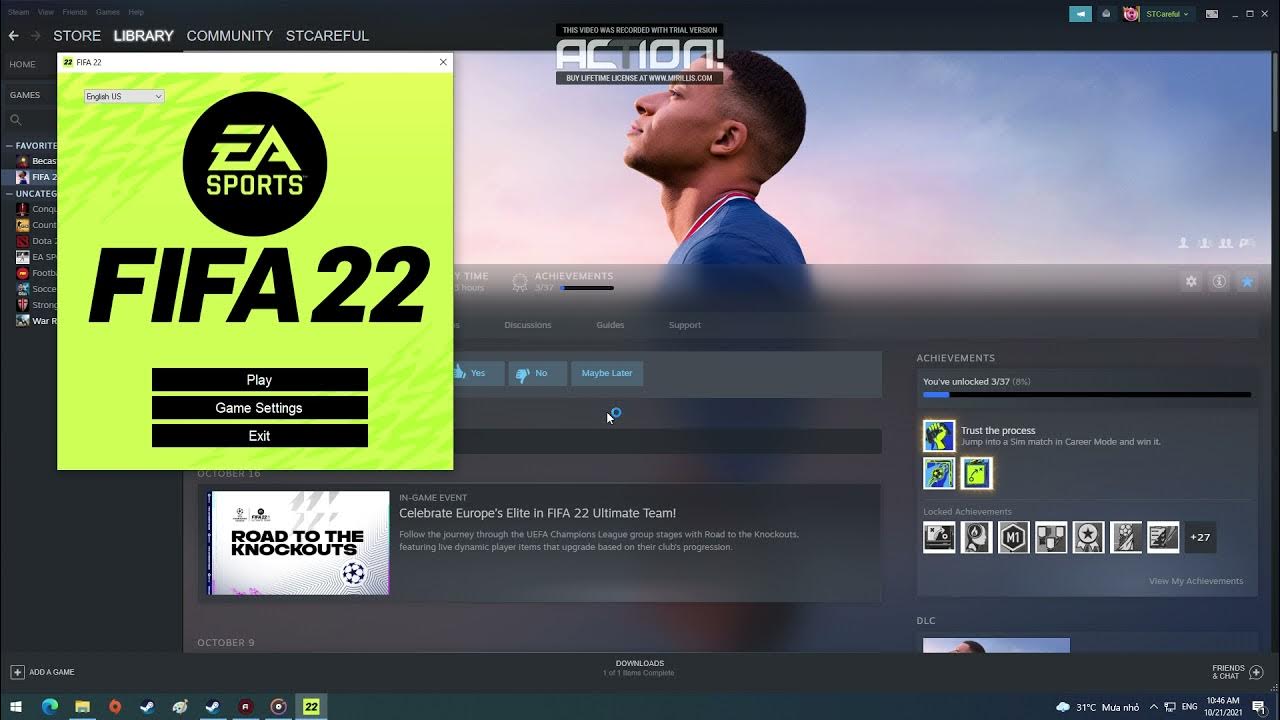The width and height of the screenshot is (1280, 720).
Task: Open the English US language dropdown
Action: point(124,97)
